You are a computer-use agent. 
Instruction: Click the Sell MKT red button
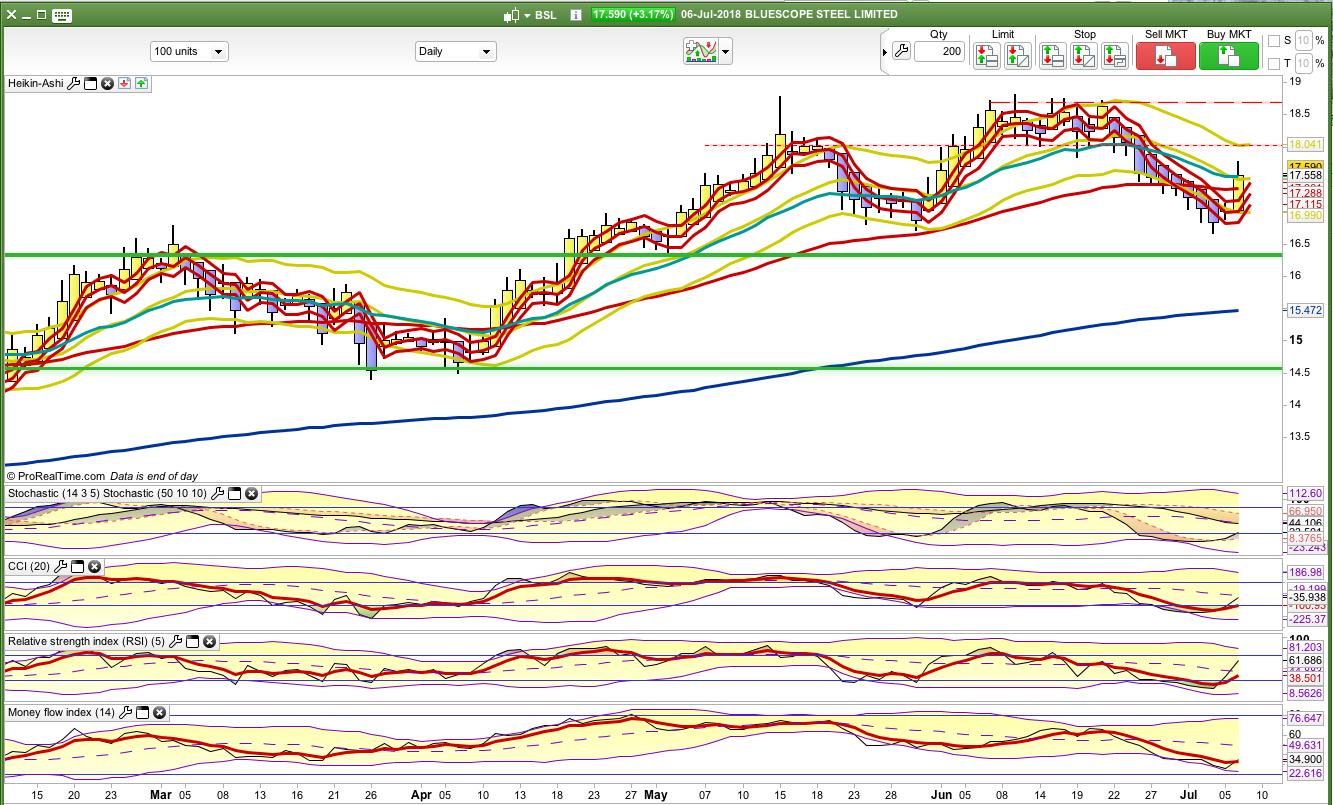point(1166,56)
